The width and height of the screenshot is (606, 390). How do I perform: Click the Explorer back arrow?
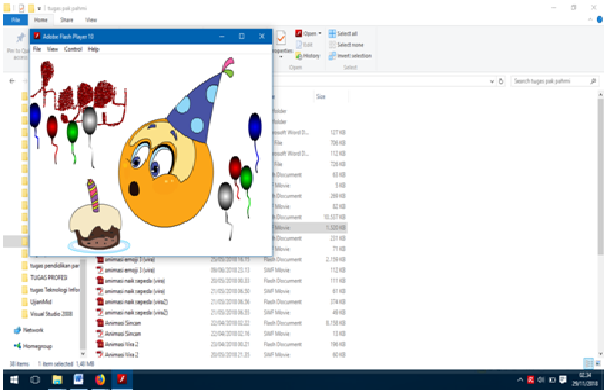pos(12,81)
